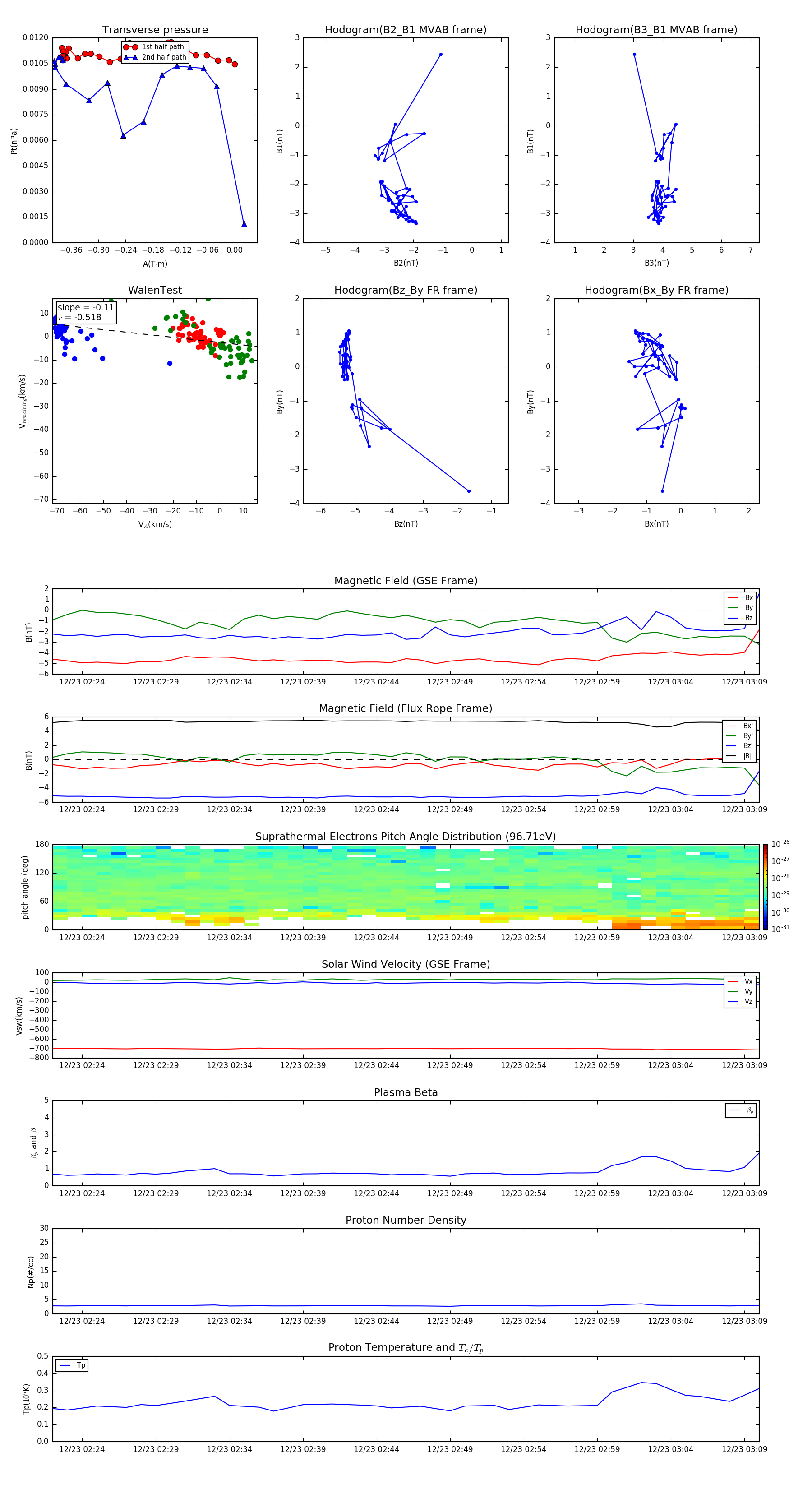The height and width of the screenshot is (1489, 812).
Task: Click the "Hodogram(Bx_By FR frame)" title
Action: pos(656,290)
